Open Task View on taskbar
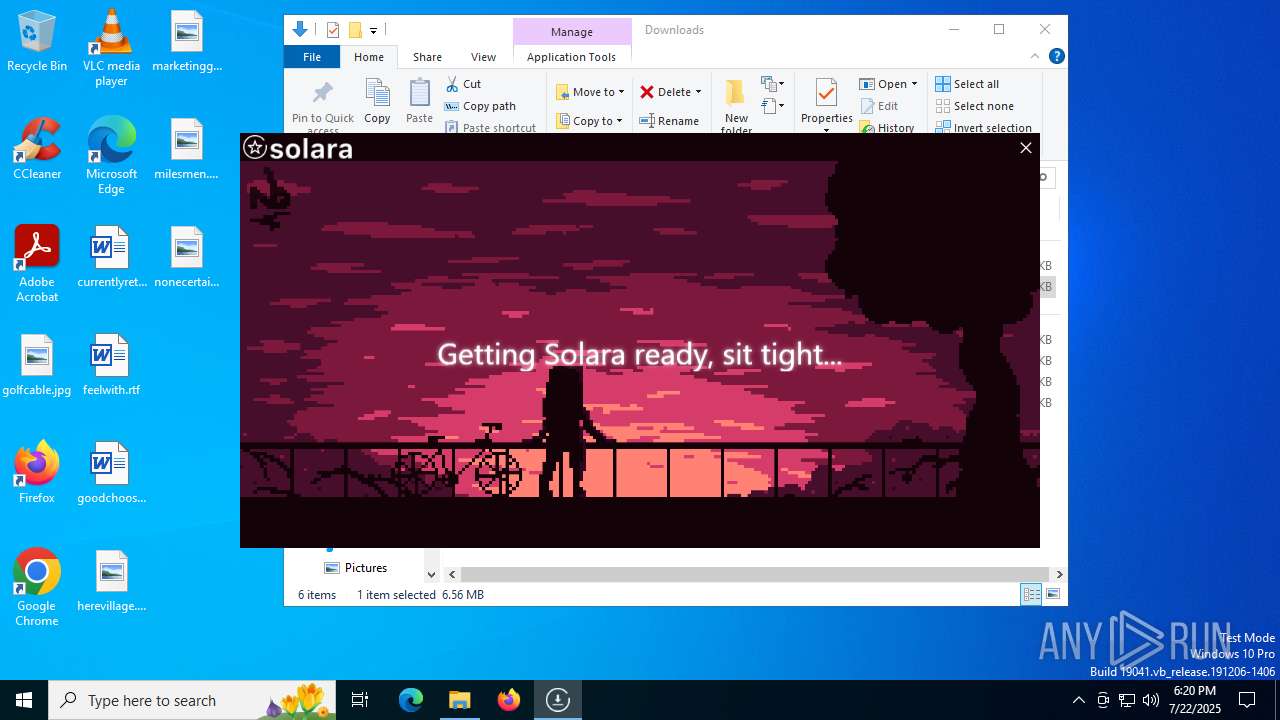The image size is (1280, 720). click(360, 700)
